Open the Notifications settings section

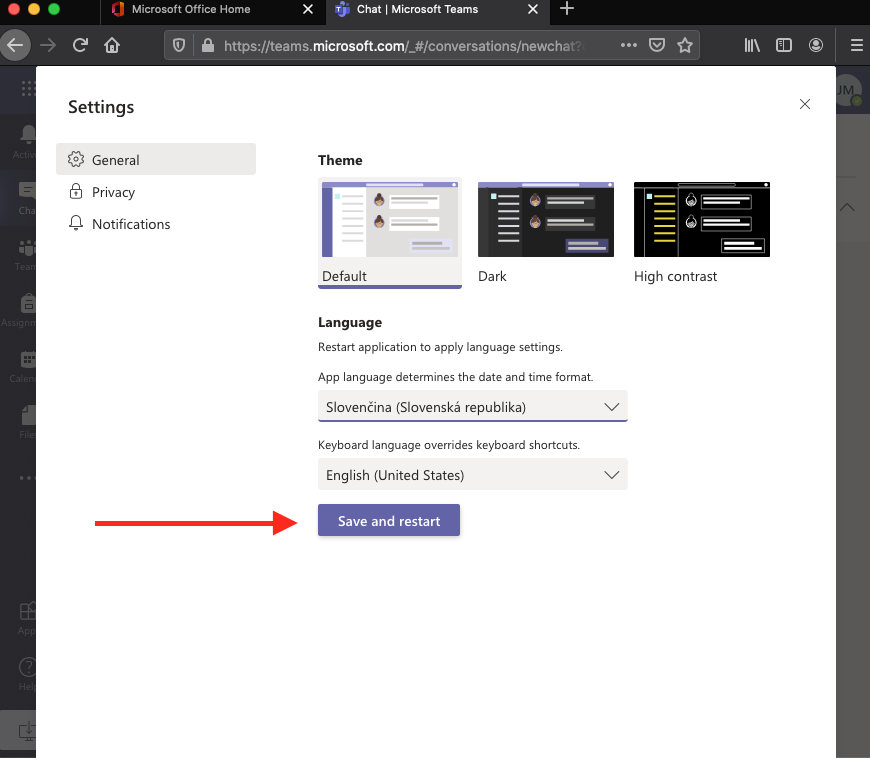pos(130,224)
